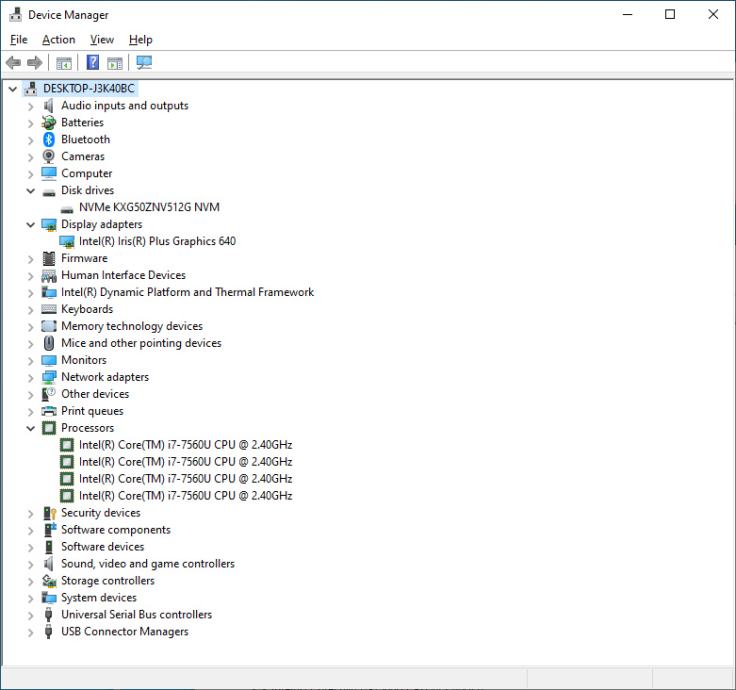Click the Keyboards category icon
736x690 pixels.
(x=49, y=309)
